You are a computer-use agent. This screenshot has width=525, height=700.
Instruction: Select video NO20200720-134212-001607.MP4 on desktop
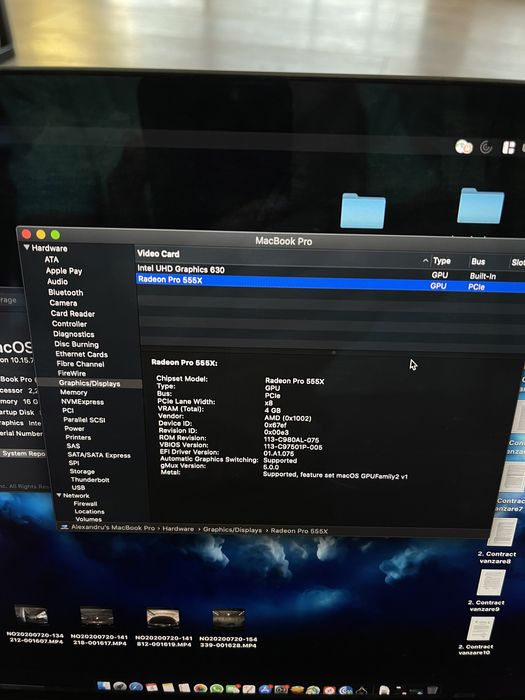34,625
